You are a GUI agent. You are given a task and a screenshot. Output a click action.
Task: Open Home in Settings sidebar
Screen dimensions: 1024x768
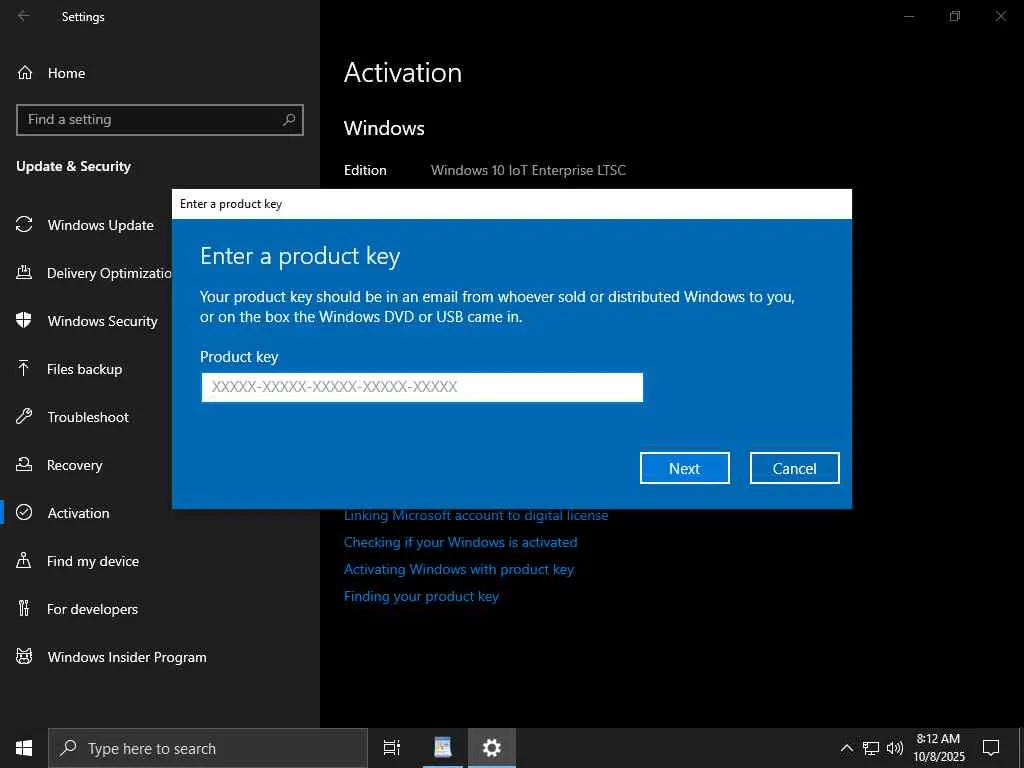point(67,73)
